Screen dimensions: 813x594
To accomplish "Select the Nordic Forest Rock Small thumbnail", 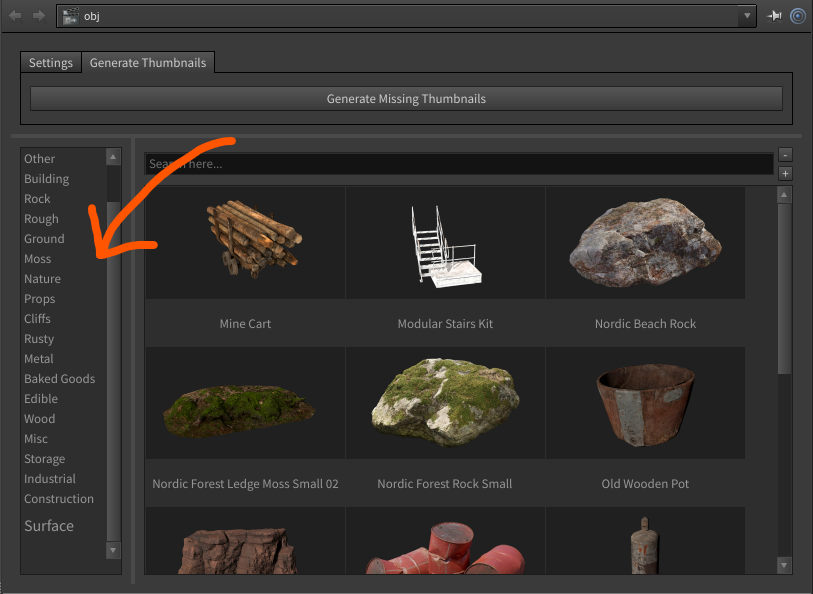I will [x=445, y=403].
